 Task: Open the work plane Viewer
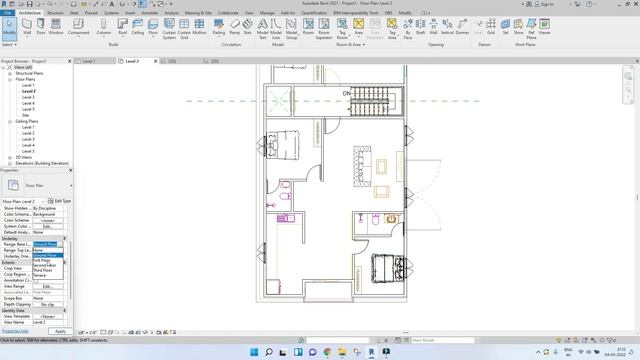pyautogui.click(x=544, y=27)
